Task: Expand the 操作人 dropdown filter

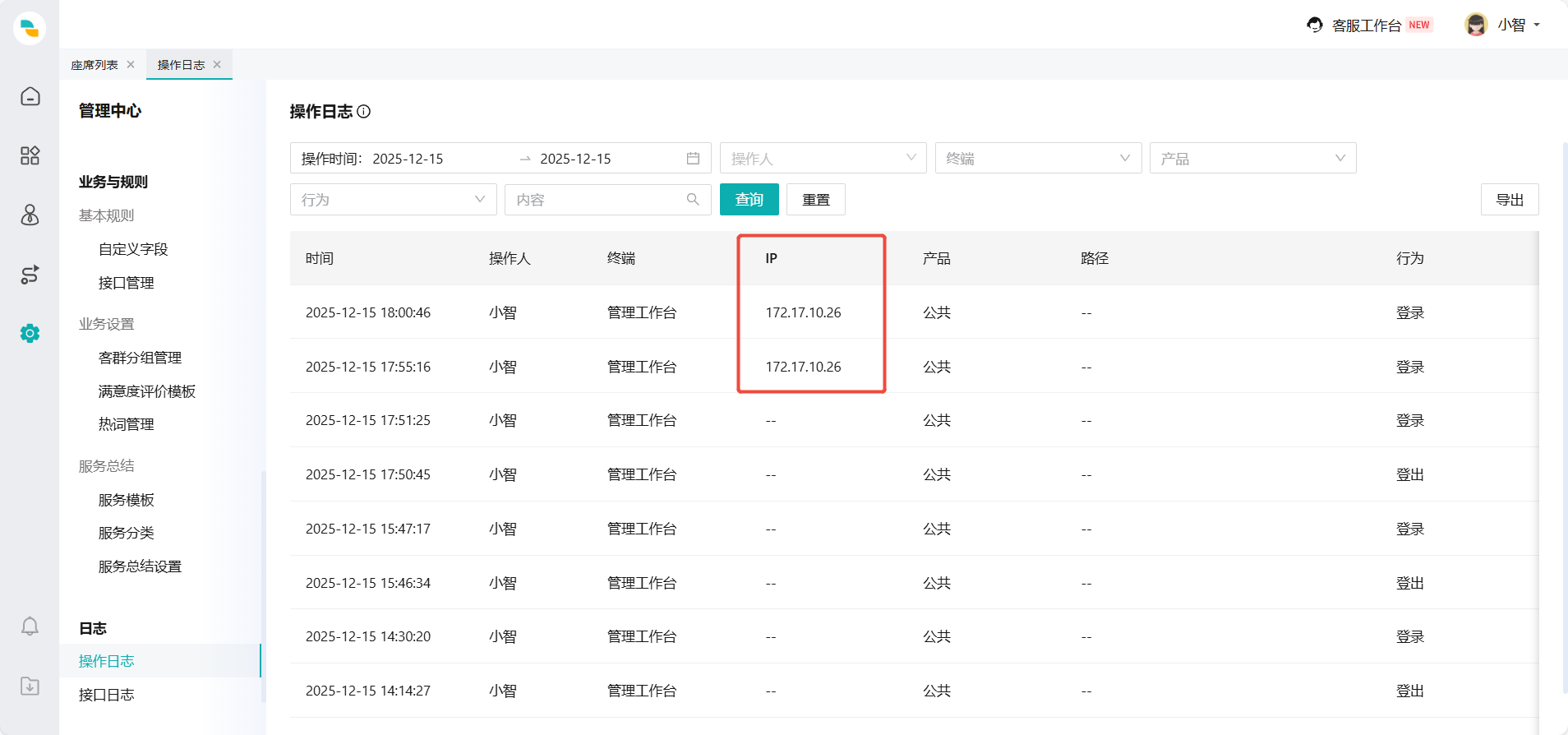Action: pyautogui.click(x=823, y=159)
